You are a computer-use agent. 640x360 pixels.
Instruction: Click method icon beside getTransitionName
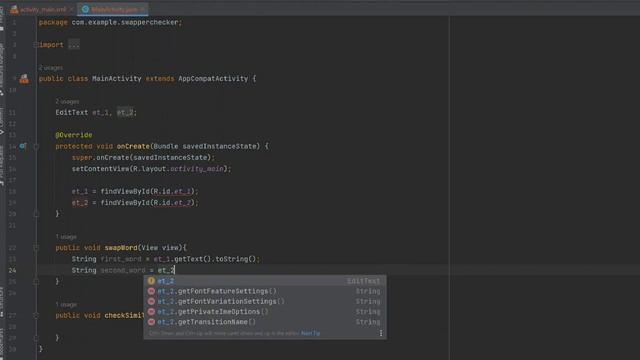pyautogui.click(x=151, y=322)
